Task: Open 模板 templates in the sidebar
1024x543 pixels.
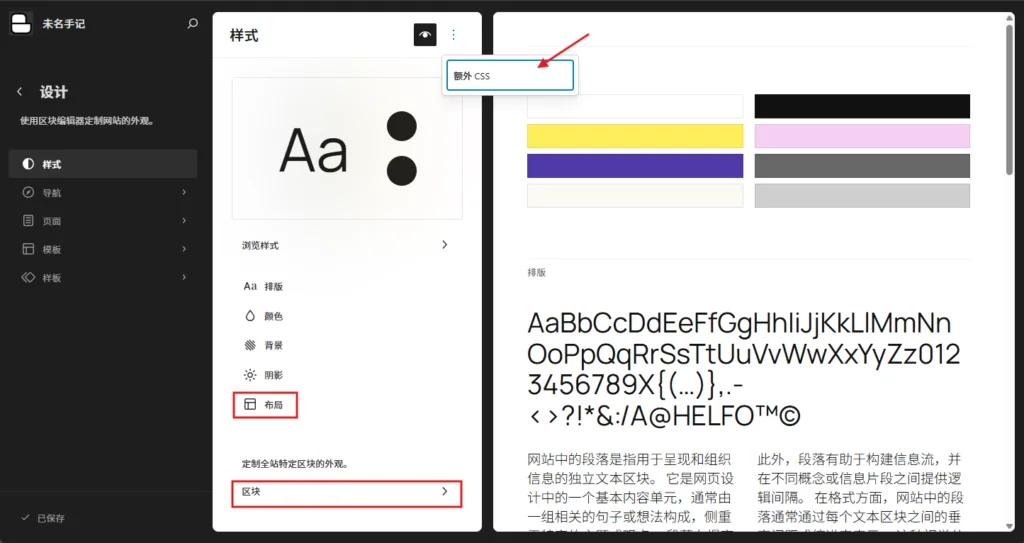Action: coord(103,249)
